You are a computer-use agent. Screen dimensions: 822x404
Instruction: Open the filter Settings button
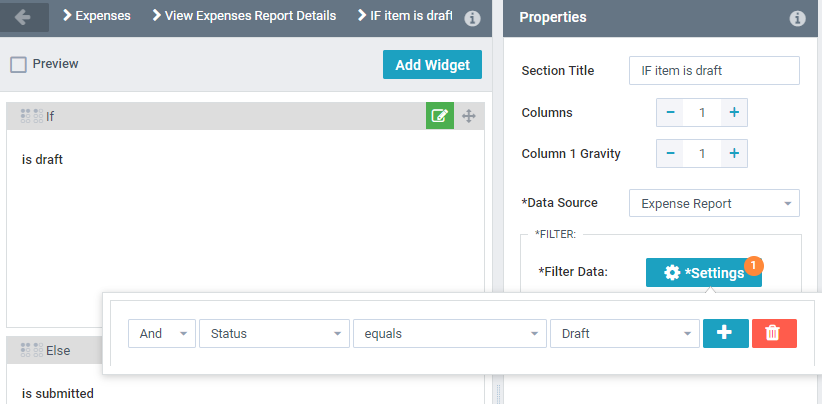pyautogui.click(x=703, y=273)
